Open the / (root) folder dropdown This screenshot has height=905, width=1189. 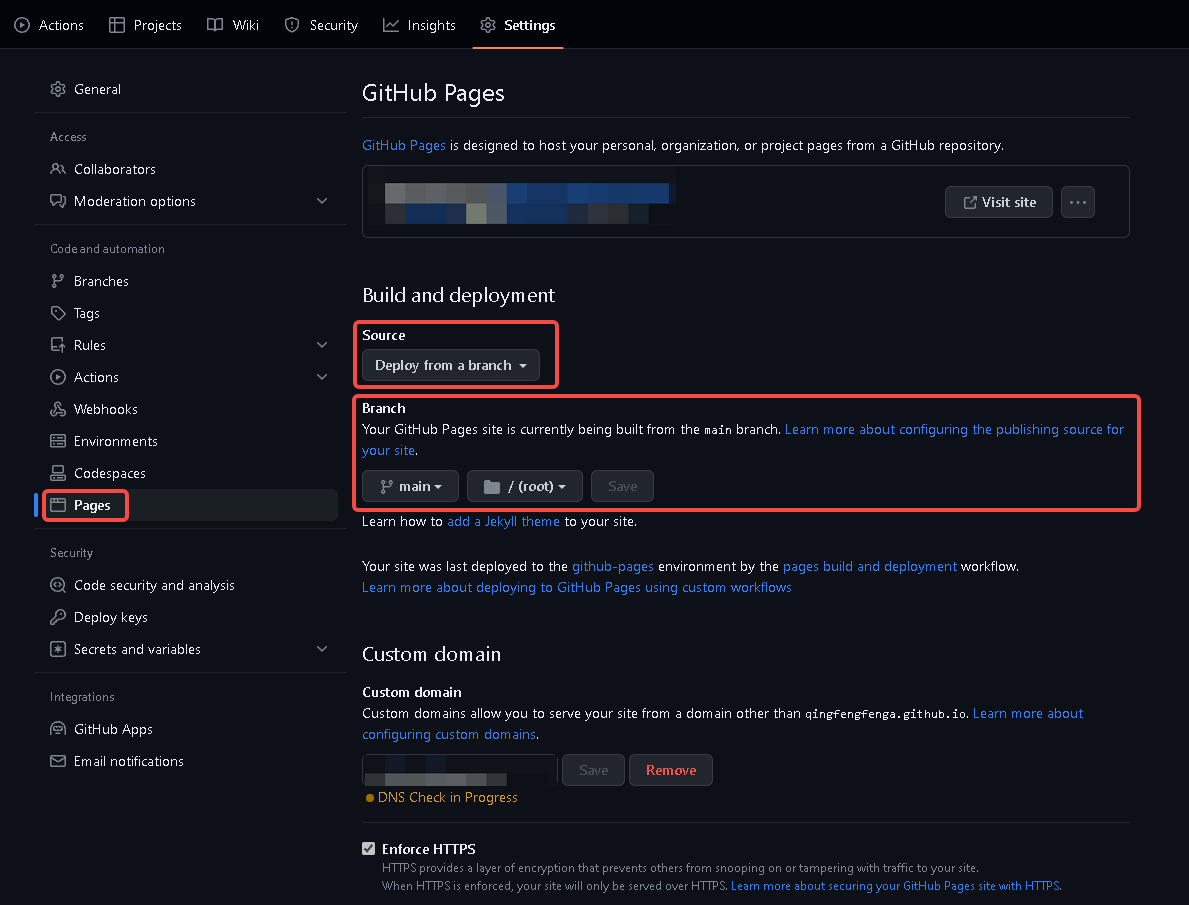[x=524, y=486]
